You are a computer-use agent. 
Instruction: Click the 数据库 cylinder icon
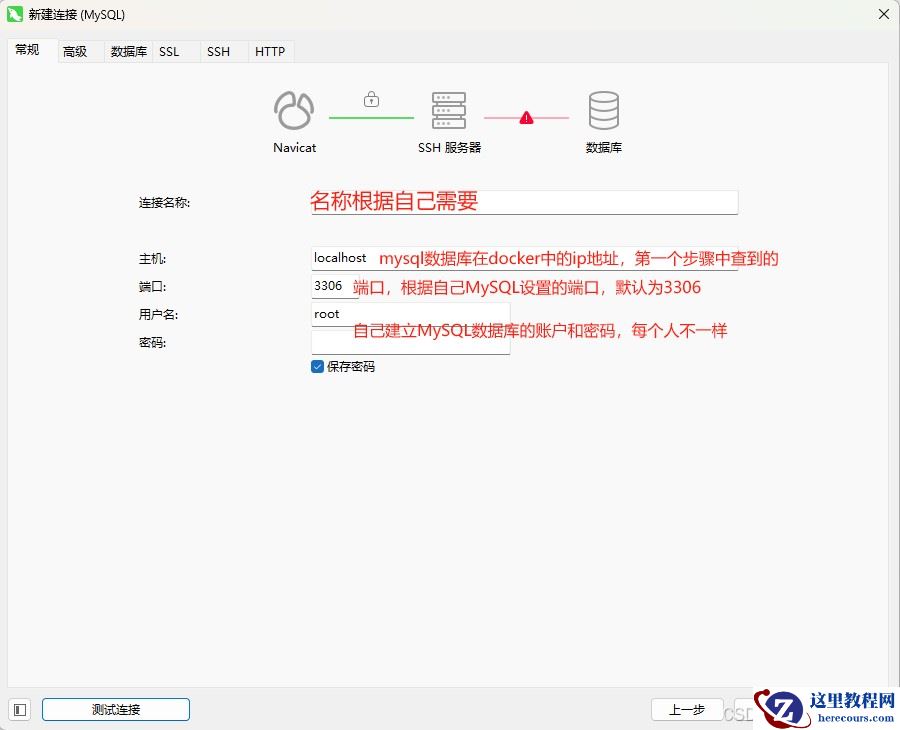(604, 110)
